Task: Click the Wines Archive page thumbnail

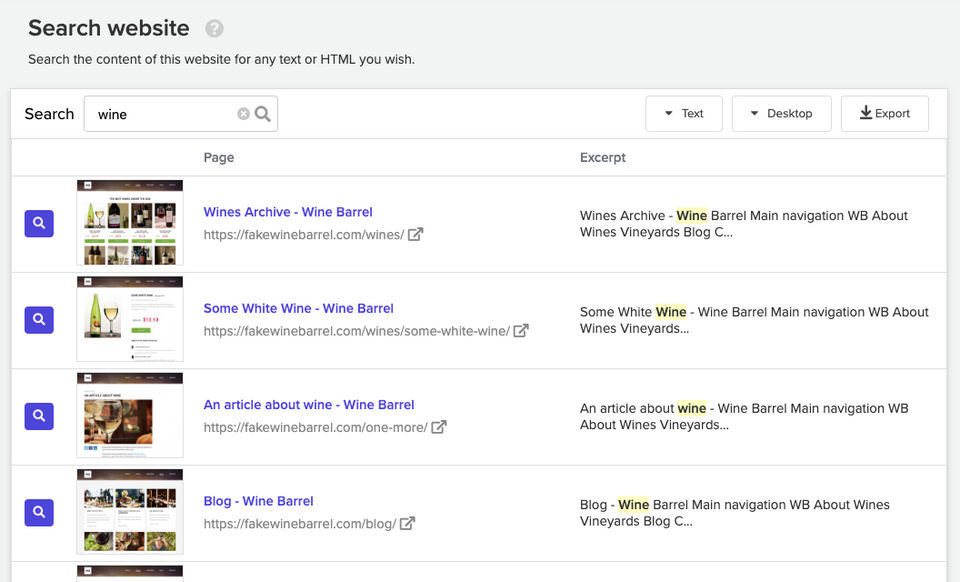Action: pyautogui.click(x=130, y=223)
